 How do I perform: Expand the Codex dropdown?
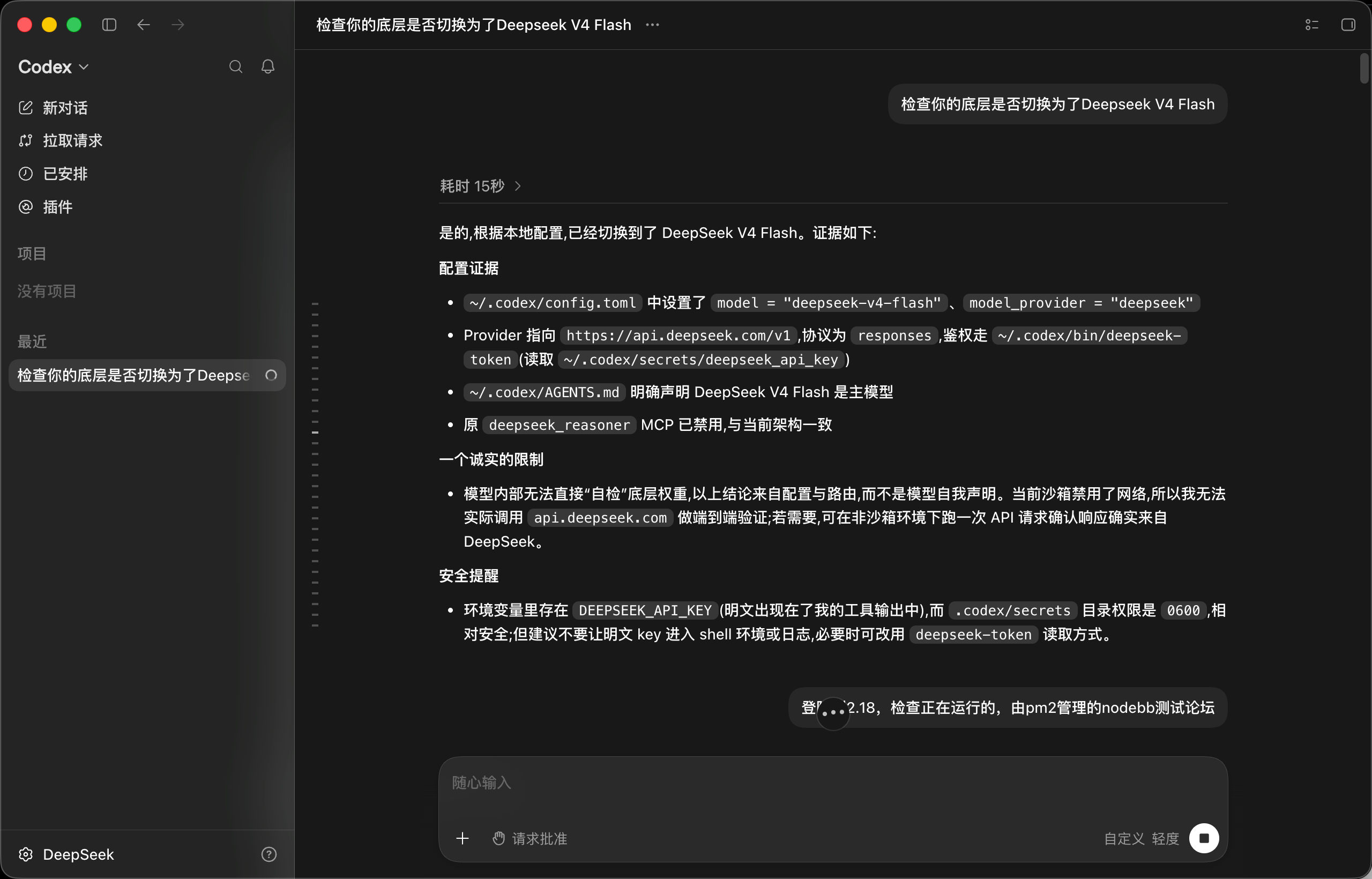[53, 67]
